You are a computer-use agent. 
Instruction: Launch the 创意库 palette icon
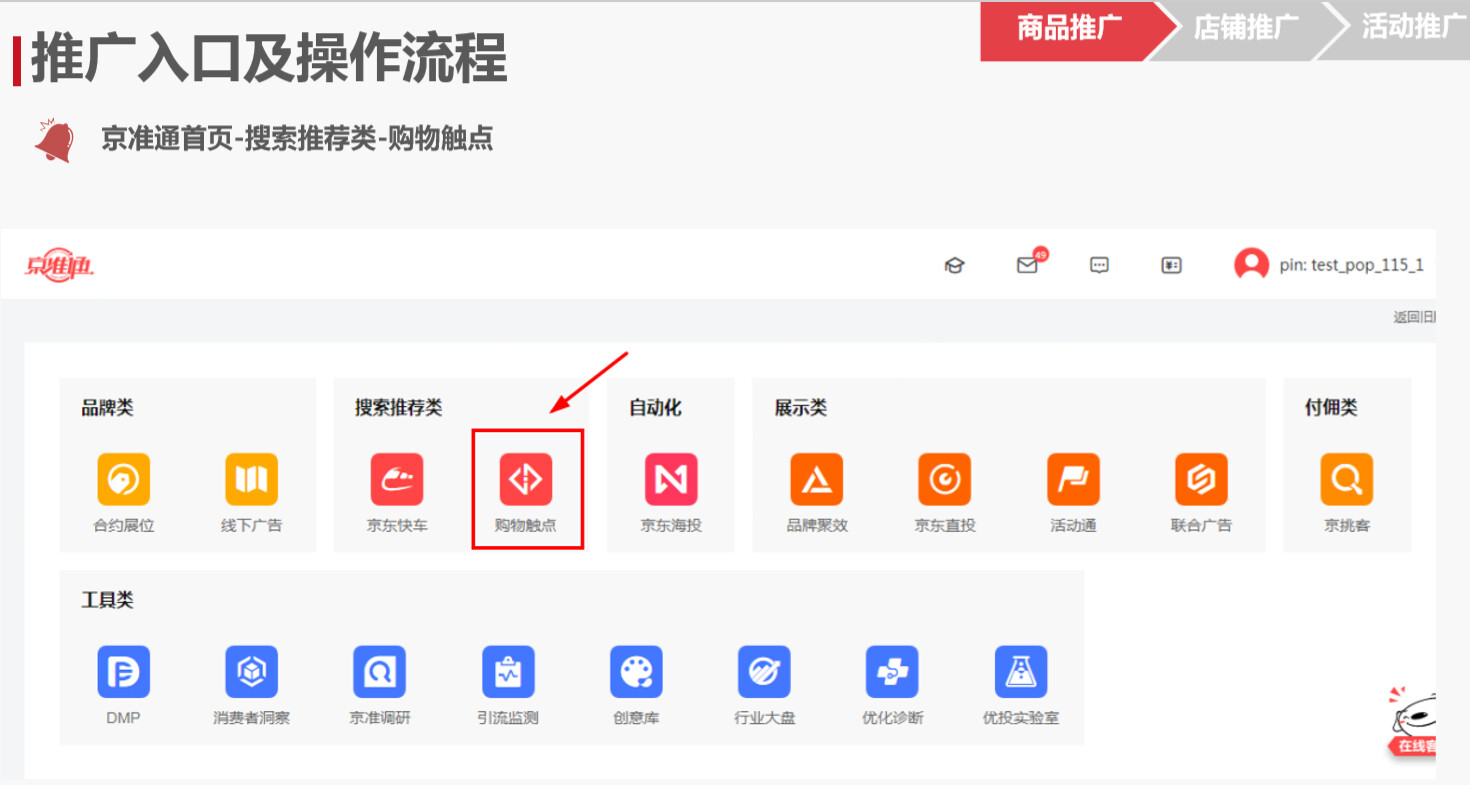636,672
